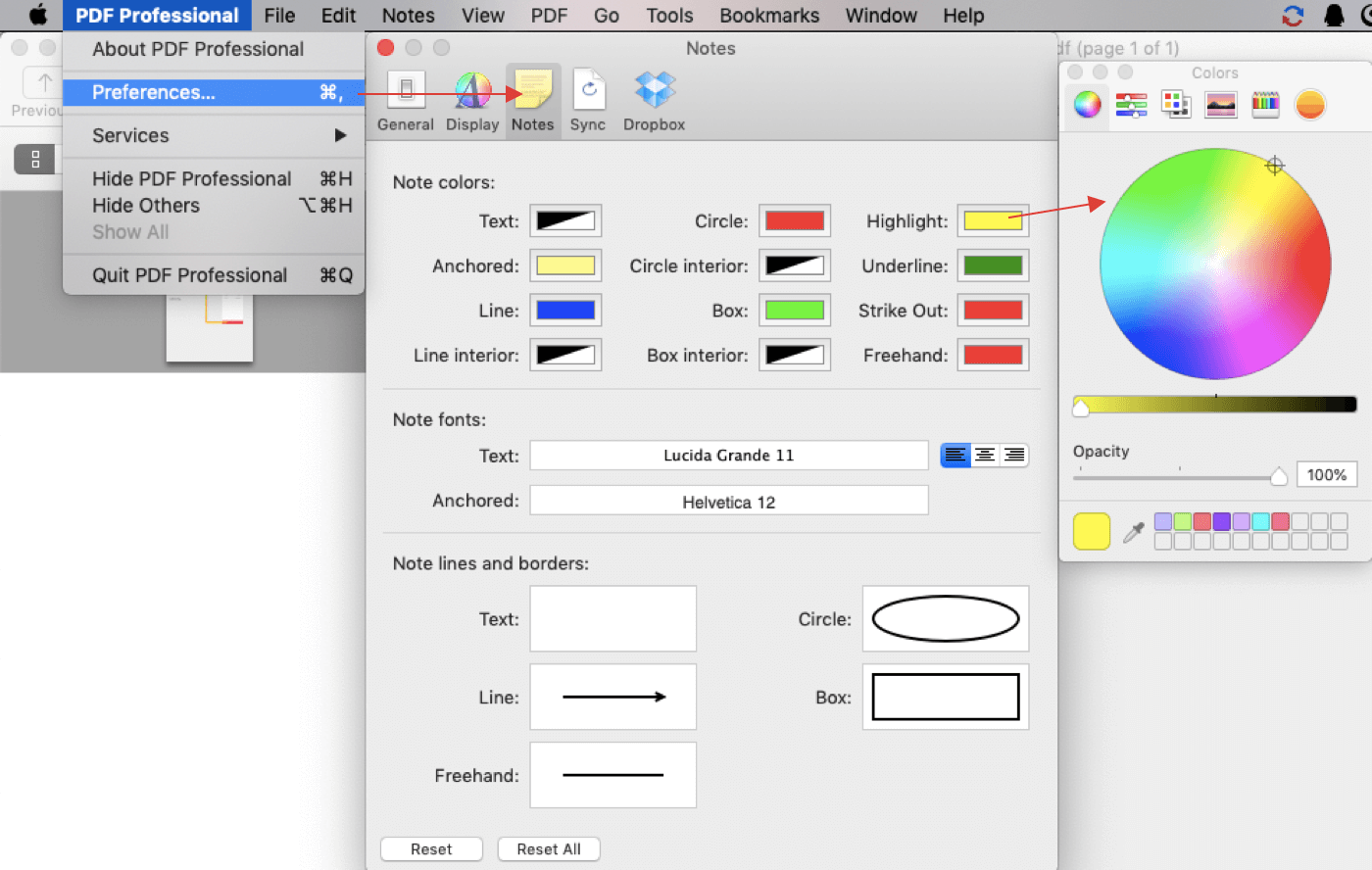The height and width of the screenshot is (870, 1372).
Task: Align note text left
Action: 955,455
